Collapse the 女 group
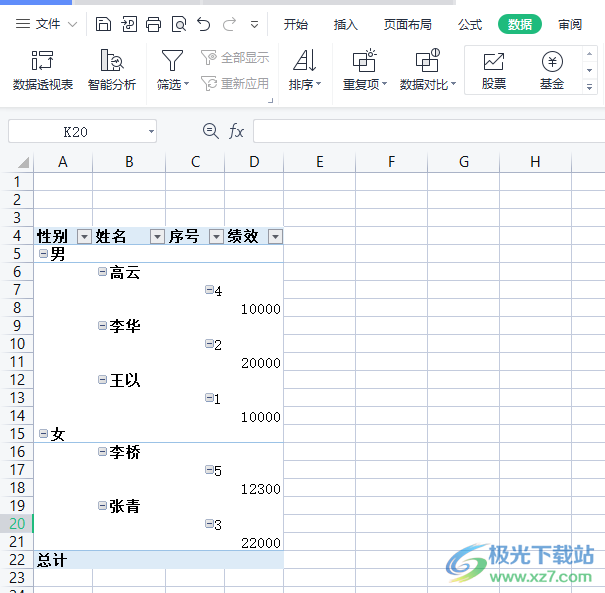Viewport: 605px width, 593px height. pyautogui.click(x=44, y=434)
